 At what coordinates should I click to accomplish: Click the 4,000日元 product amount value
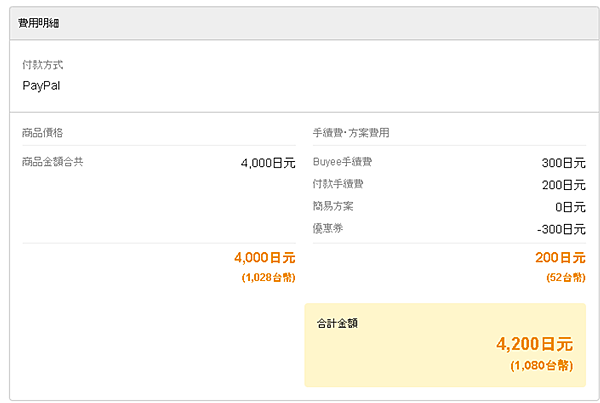click(x=268, y=162)
